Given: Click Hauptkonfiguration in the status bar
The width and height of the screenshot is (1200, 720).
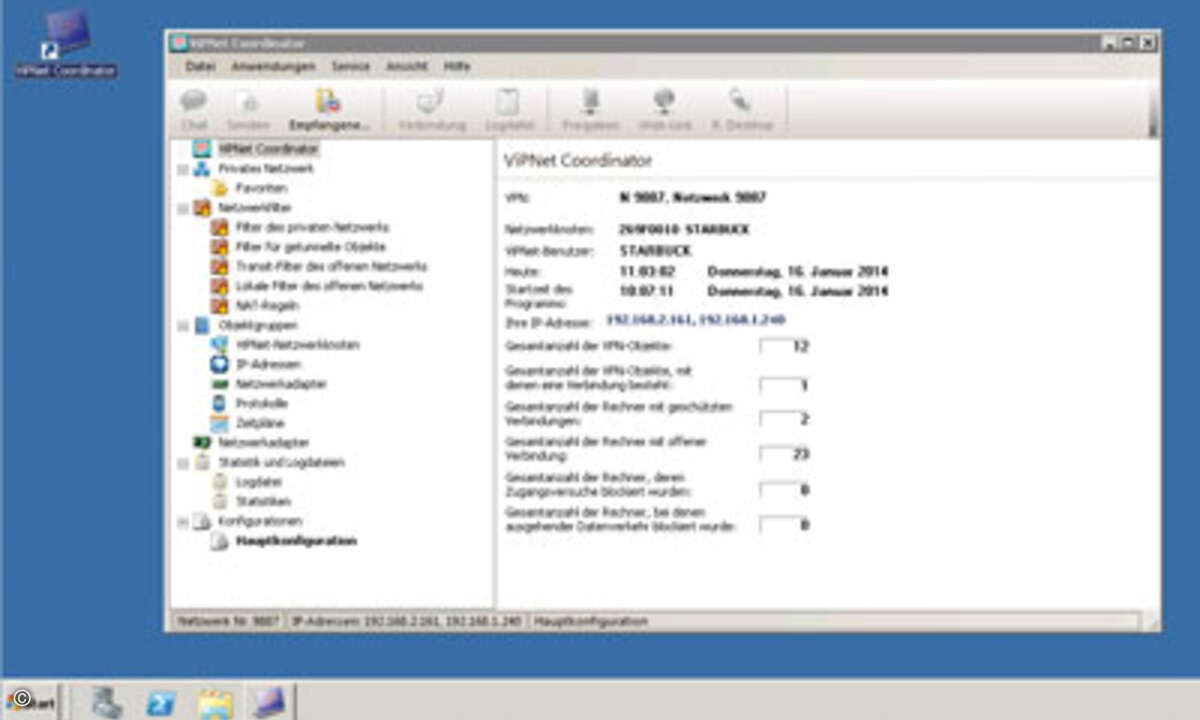Looking at the screenshot, I should pos(591,621).
